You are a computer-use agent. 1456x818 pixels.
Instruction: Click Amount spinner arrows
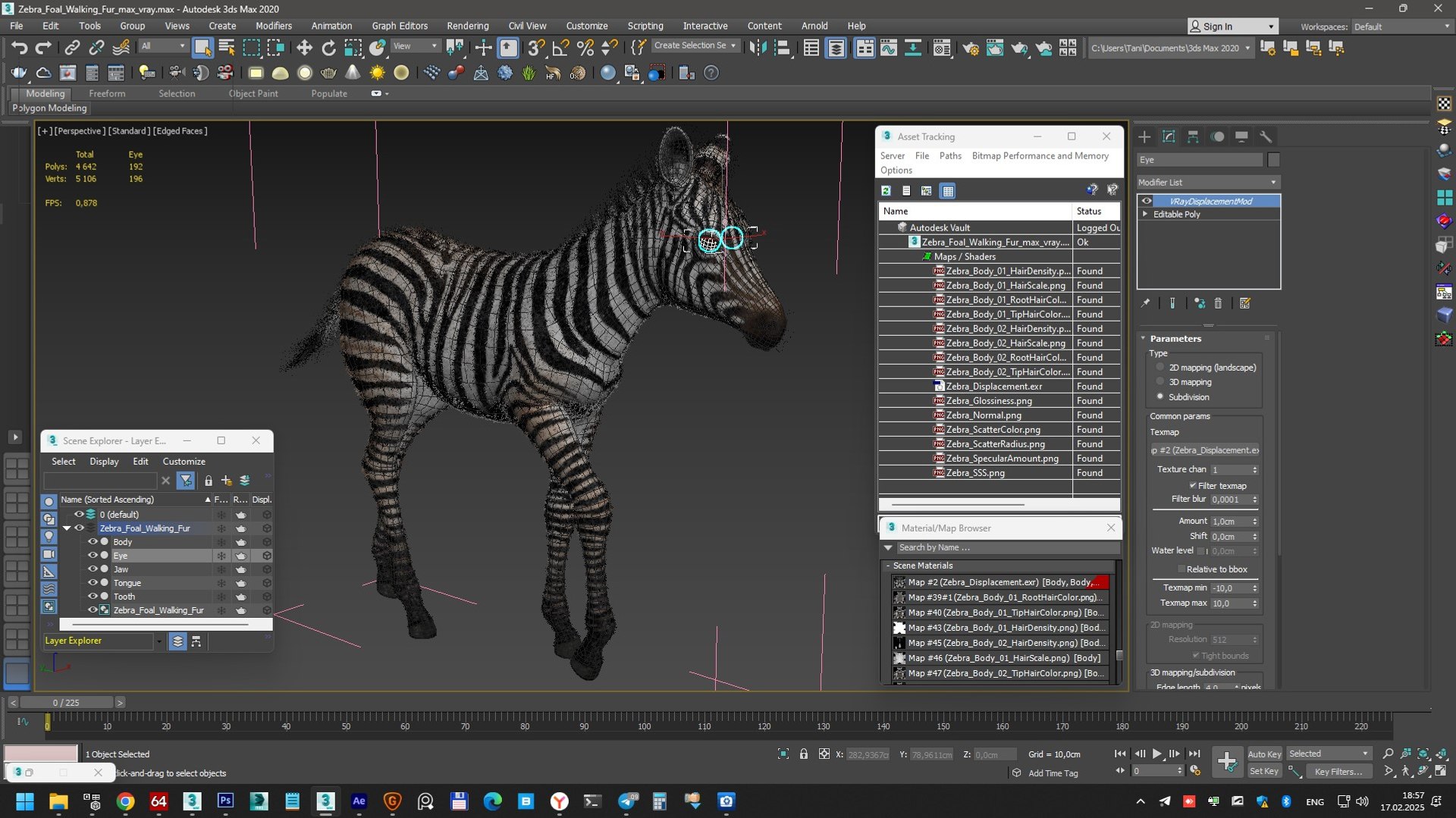click(1255, 522)
